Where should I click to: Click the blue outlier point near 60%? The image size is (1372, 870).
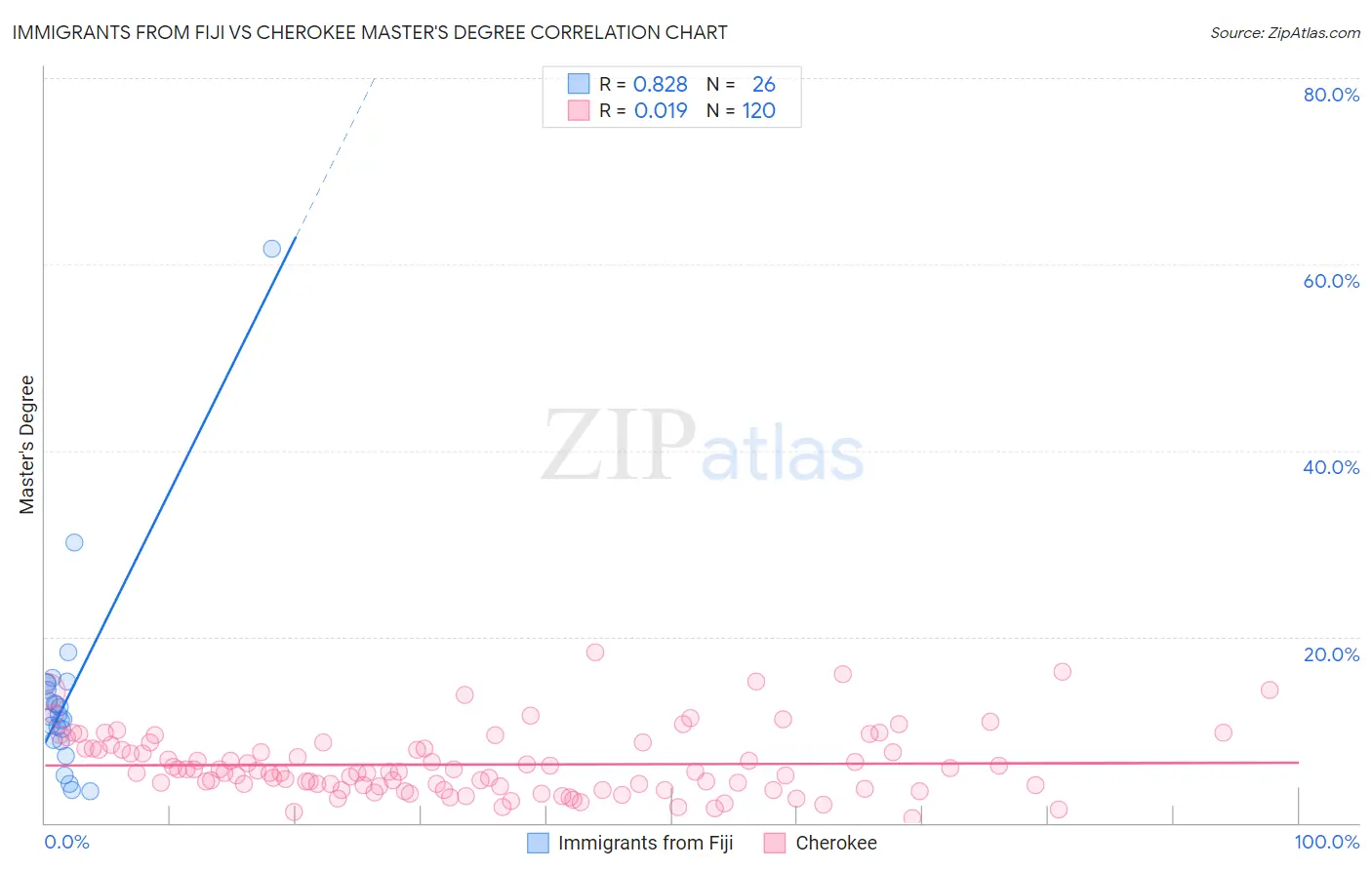272,249
